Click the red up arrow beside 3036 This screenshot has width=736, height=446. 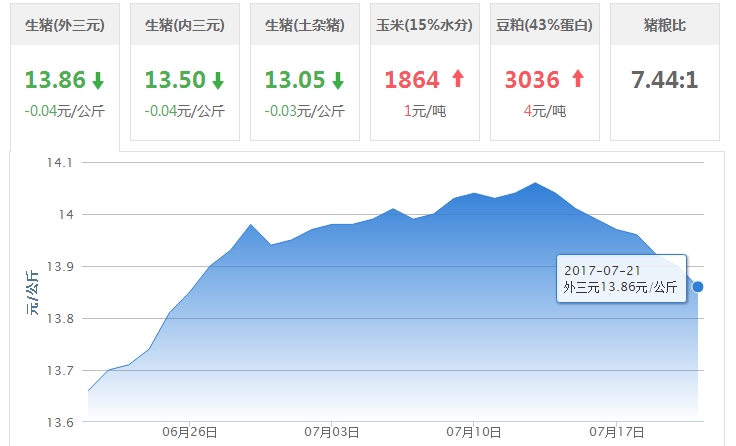tap(577, 80)
